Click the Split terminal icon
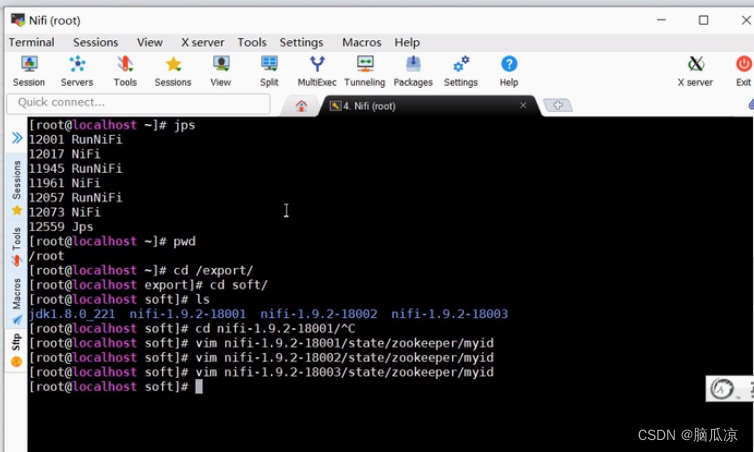Image resolution: width=754 pixels, height=452 pixels. pos(269,71)
